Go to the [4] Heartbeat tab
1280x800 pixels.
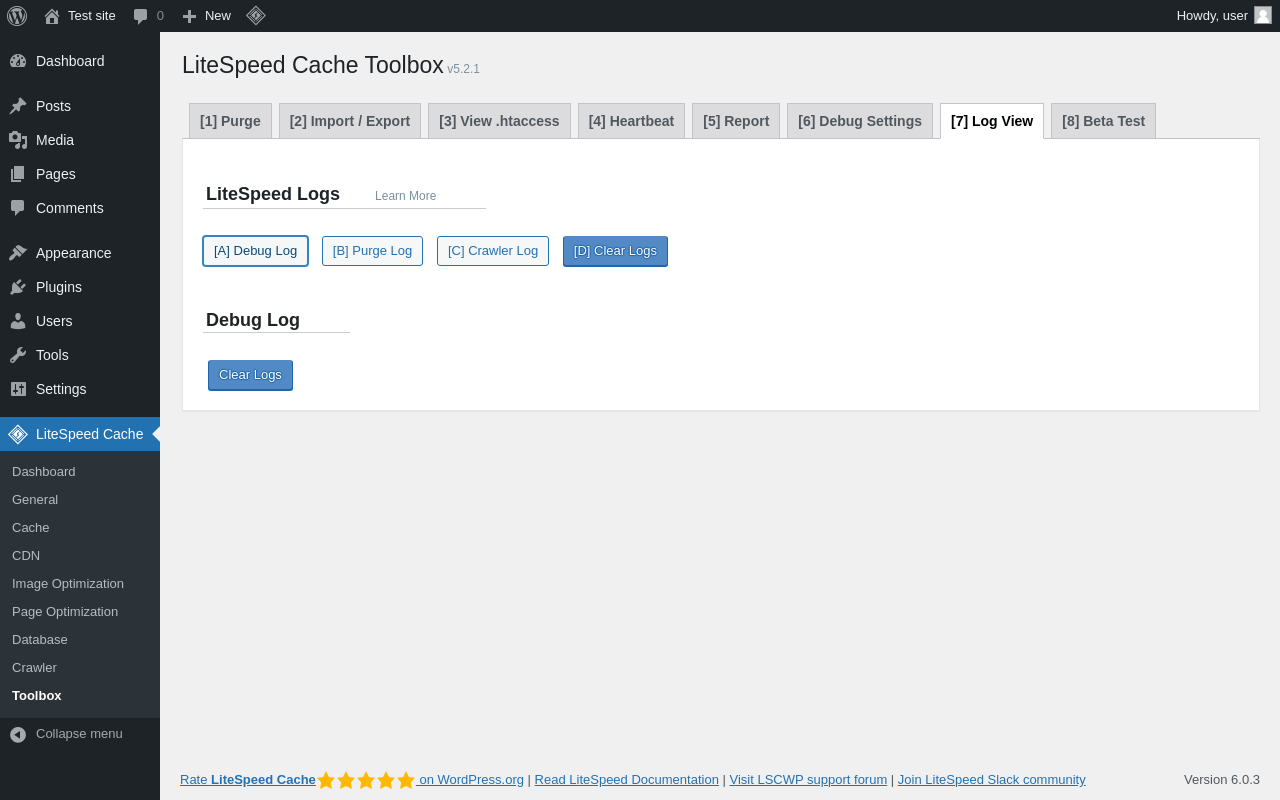(x=631, y=121)
